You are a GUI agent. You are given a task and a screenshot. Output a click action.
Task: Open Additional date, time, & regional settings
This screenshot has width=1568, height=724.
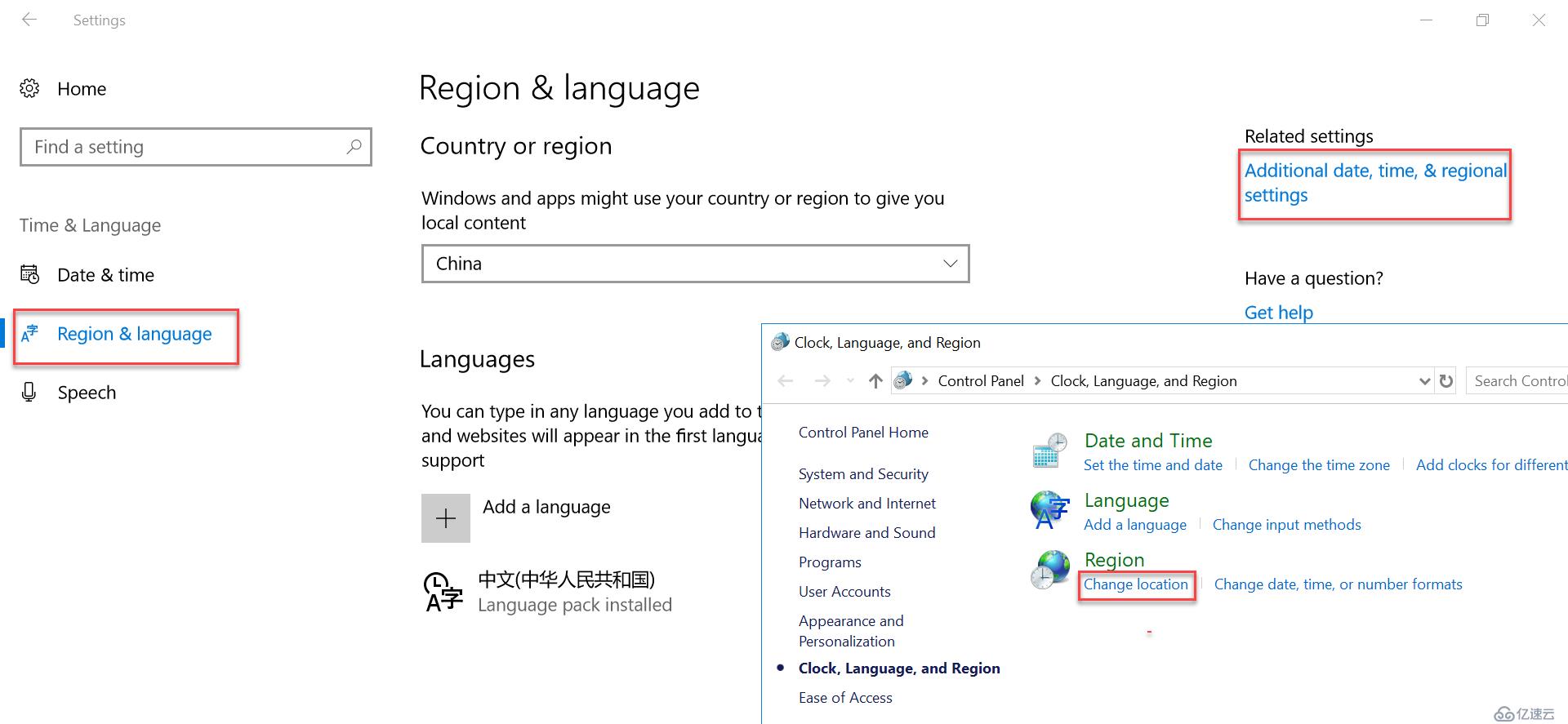1375,183
